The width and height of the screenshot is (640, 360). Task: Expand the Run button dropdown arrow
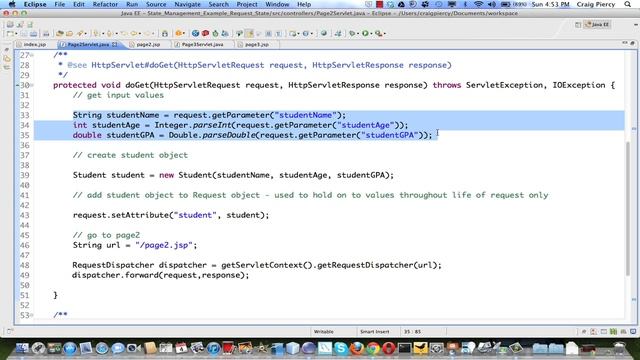(371, 33)
